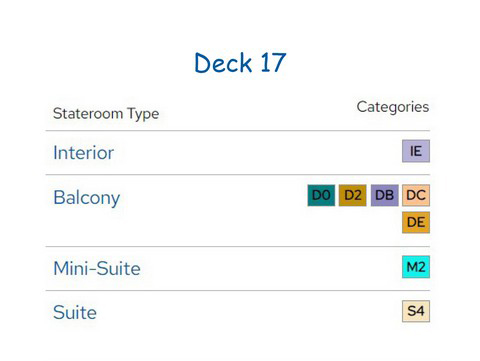The height and width of the screenshot is (361, 480).
Task: Click the number 17 in the title
Action: (x=273, y=63)
